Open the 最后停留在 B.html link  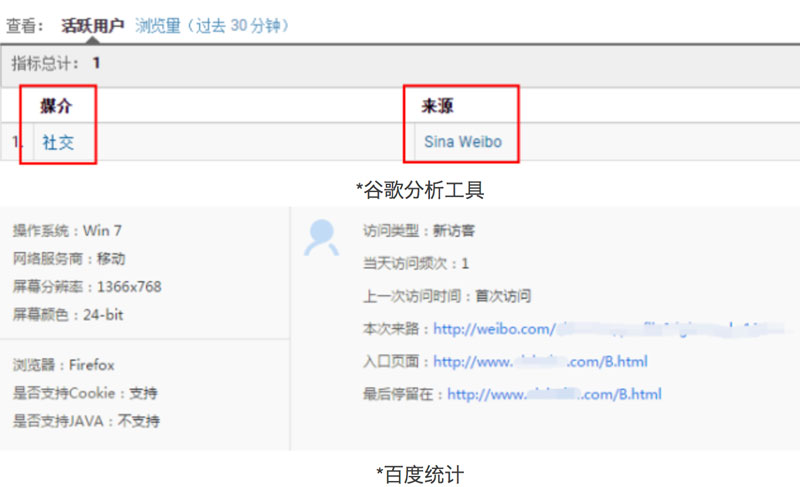click(554, 394)
